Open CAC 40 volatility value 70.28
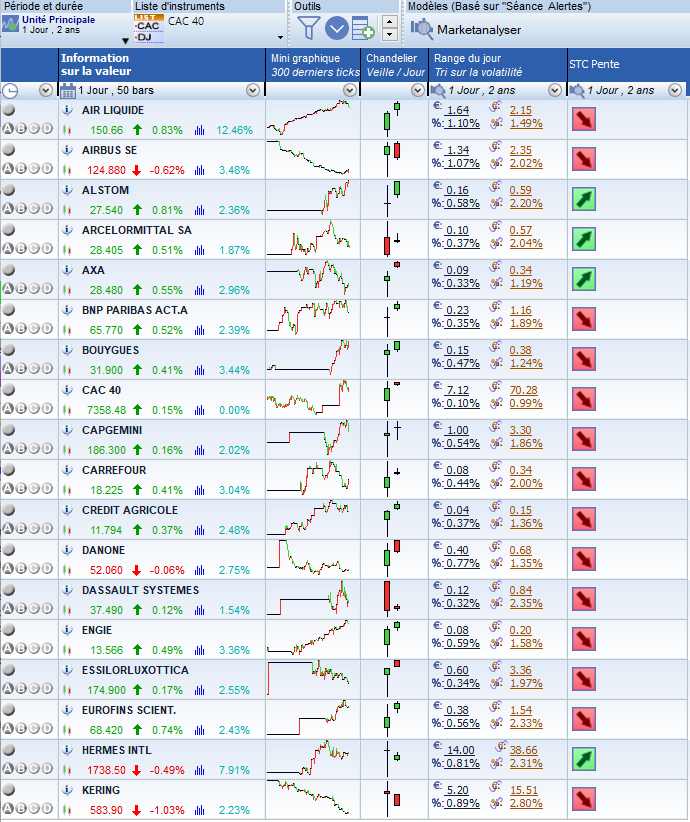 pyautogui.click(x=523, y=391)
